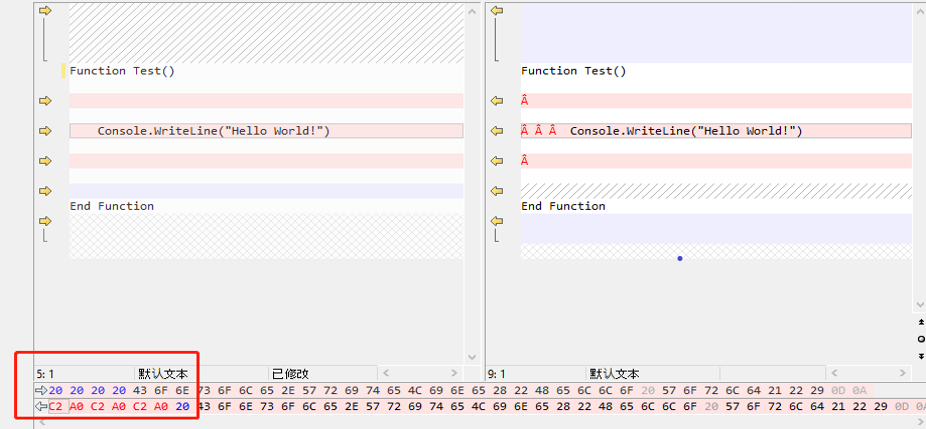926x429 pixels.
Task: Click right pane vertical scrollbar up arrow
Action: tap(920, 11)
